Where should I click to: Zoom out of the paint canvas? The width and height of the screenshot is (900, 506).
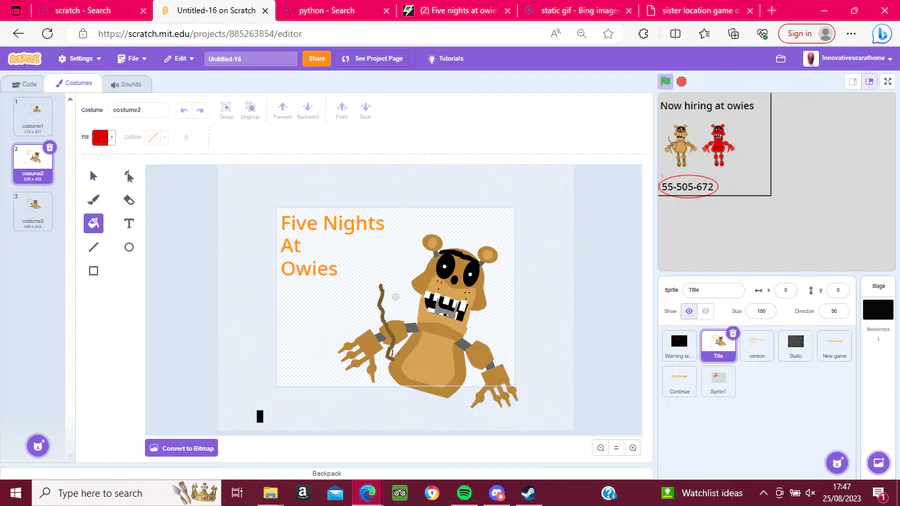point(600,448)
